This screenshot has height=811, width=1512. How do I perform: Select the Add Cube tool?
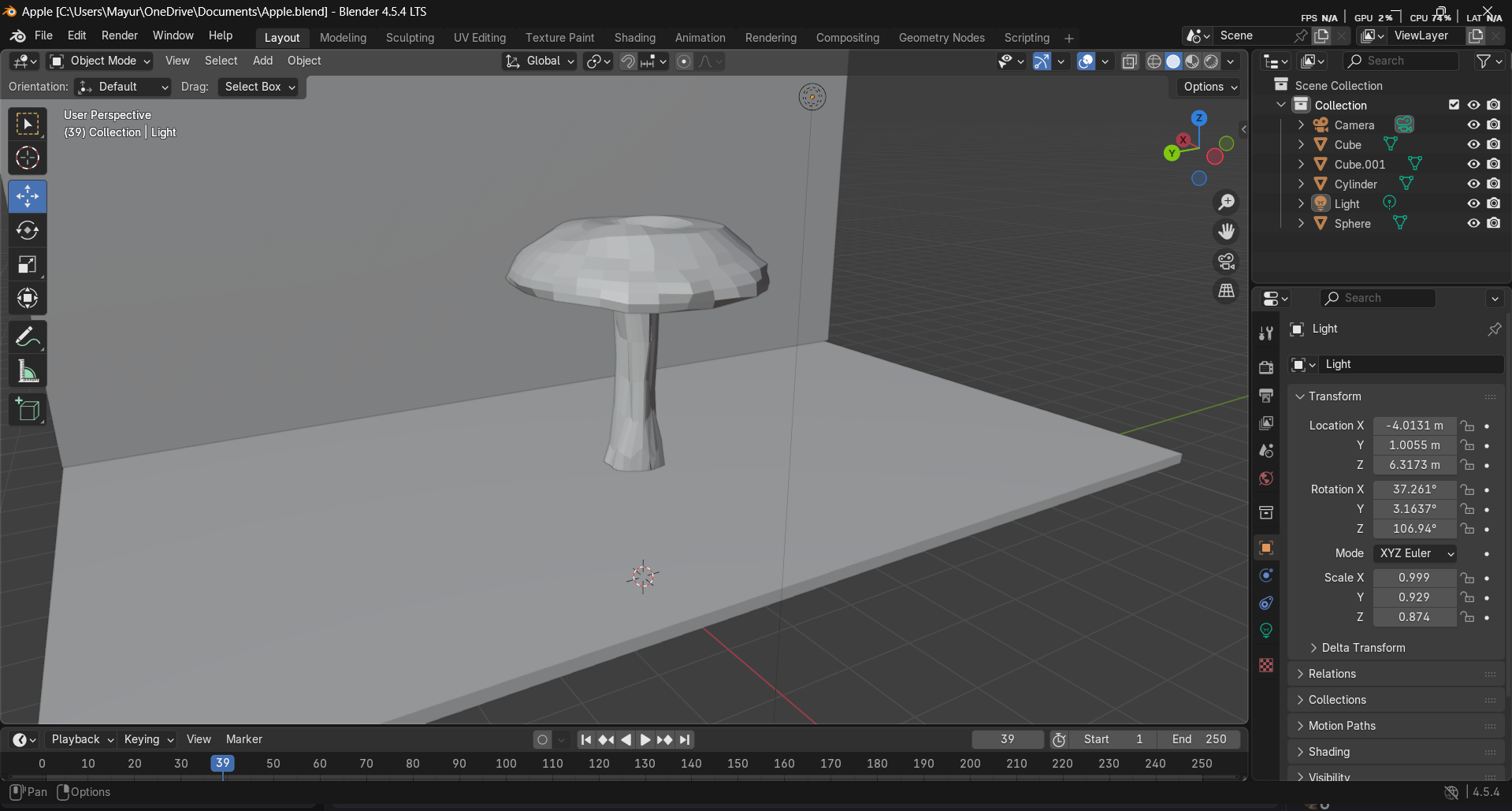28,410
